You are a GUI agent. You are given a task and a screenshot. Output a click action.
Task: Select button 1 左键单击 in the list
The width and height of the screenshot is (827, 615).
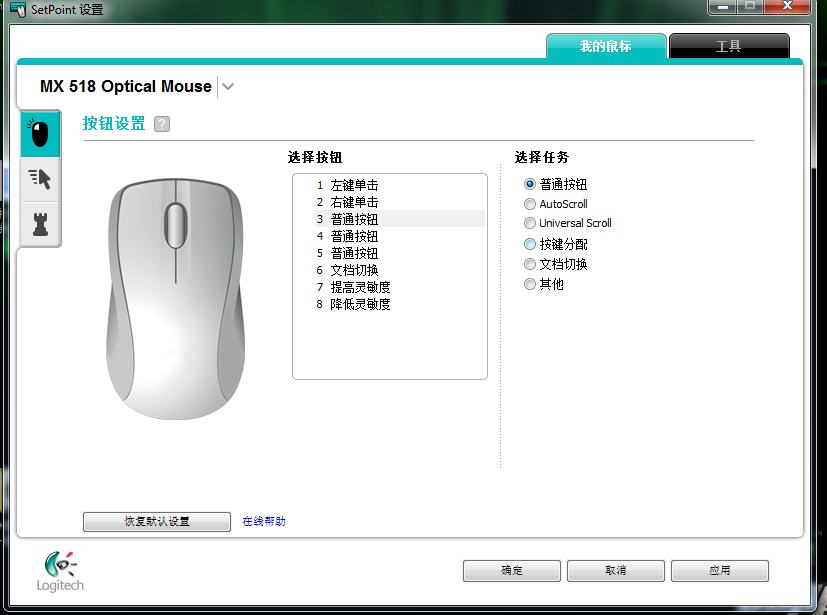pos(399,185)
